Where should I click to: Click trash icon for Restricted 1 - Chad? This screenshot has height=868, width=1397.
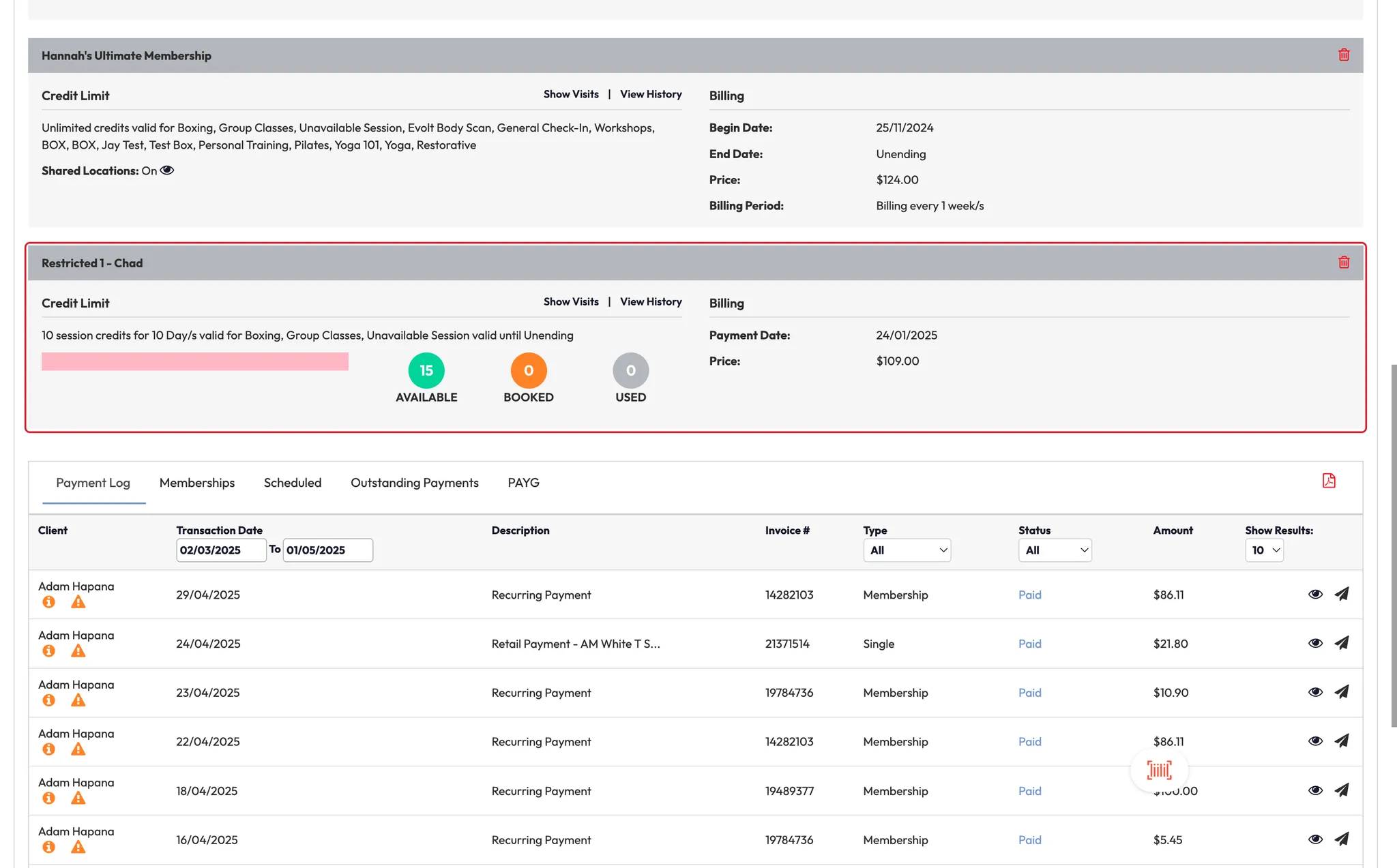tap(1343, 263)
